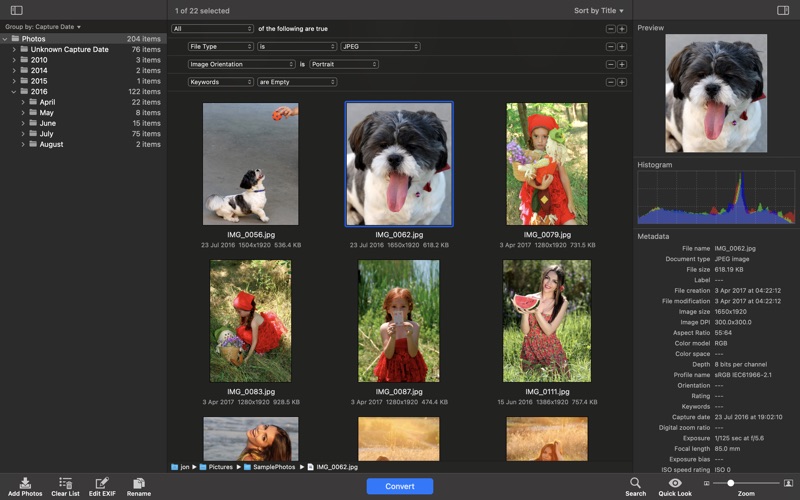Screen dimensions: 800x500
Task: Select the June folder row
Action: (83, 123)
